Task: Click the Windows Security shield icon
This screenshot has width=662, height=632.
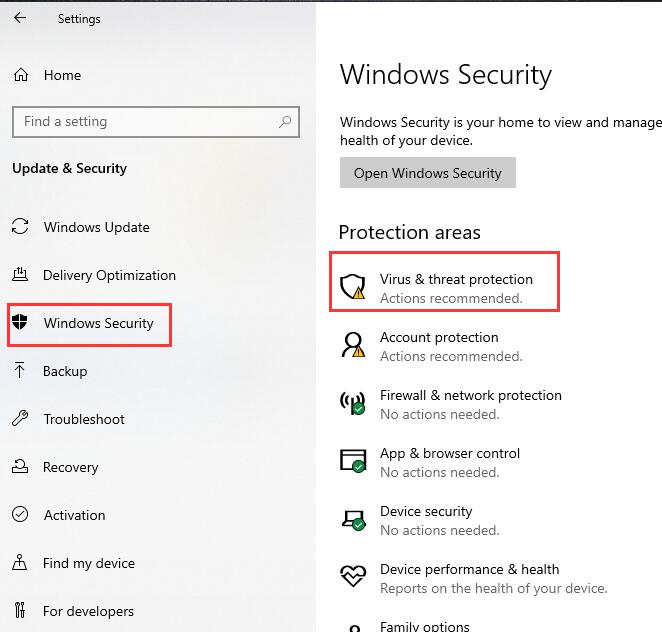Action: pos(19,322)
